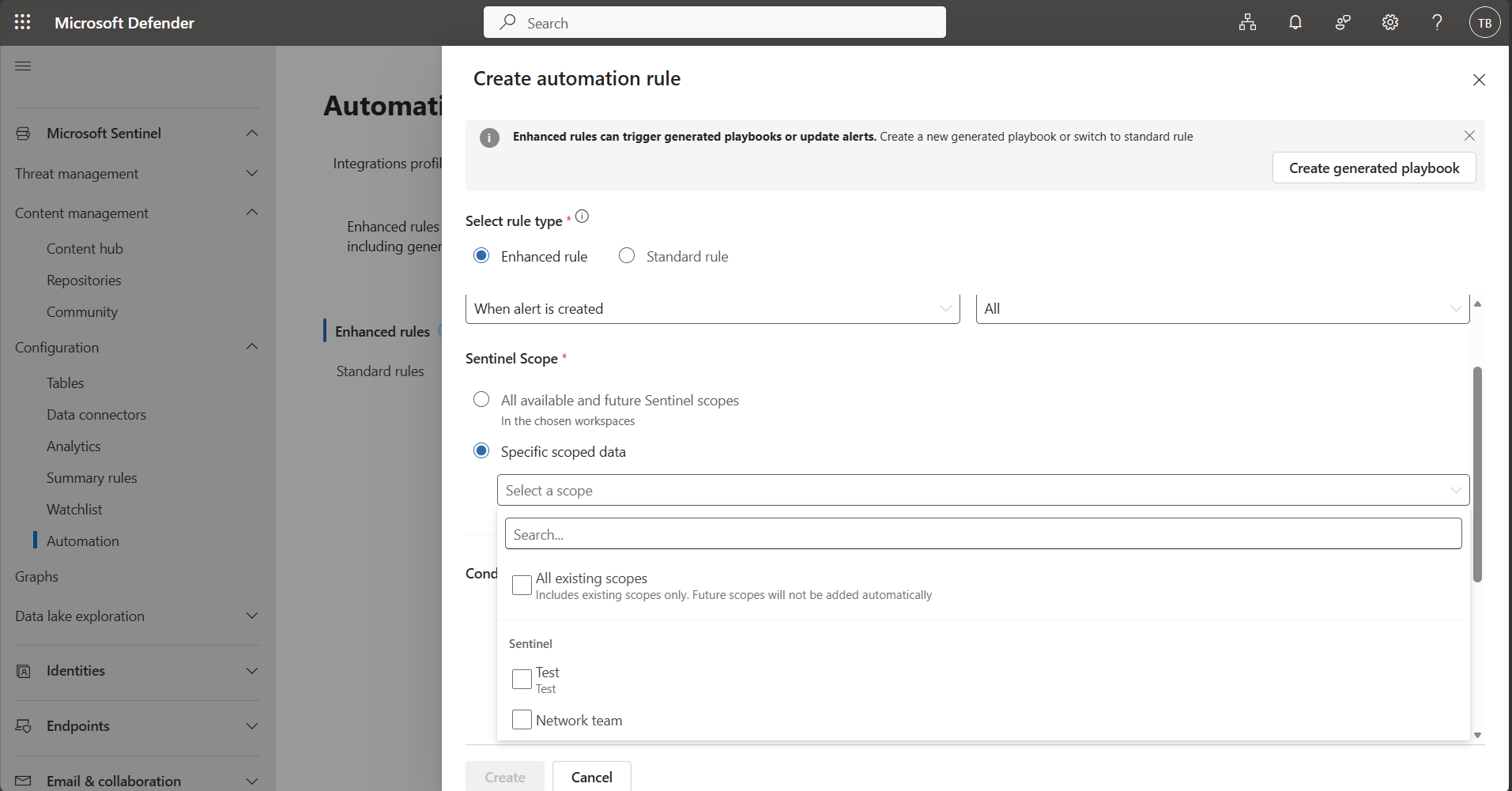The width and height of the screenshot is (1512, 791).
Task: Click the scrollbar up arrow
Action: point(1477,304)
